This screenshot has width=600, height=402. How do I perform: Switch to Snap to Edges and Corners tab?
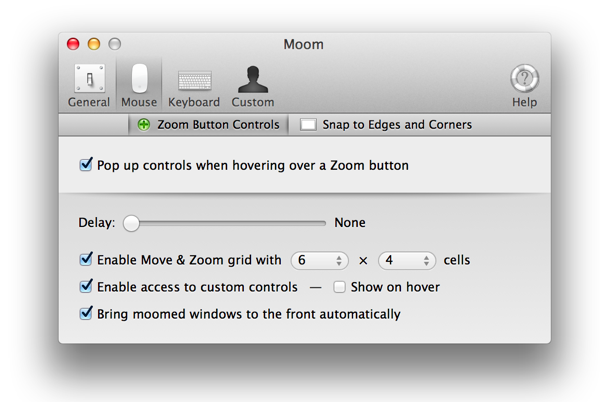click(x=386, y=125)
